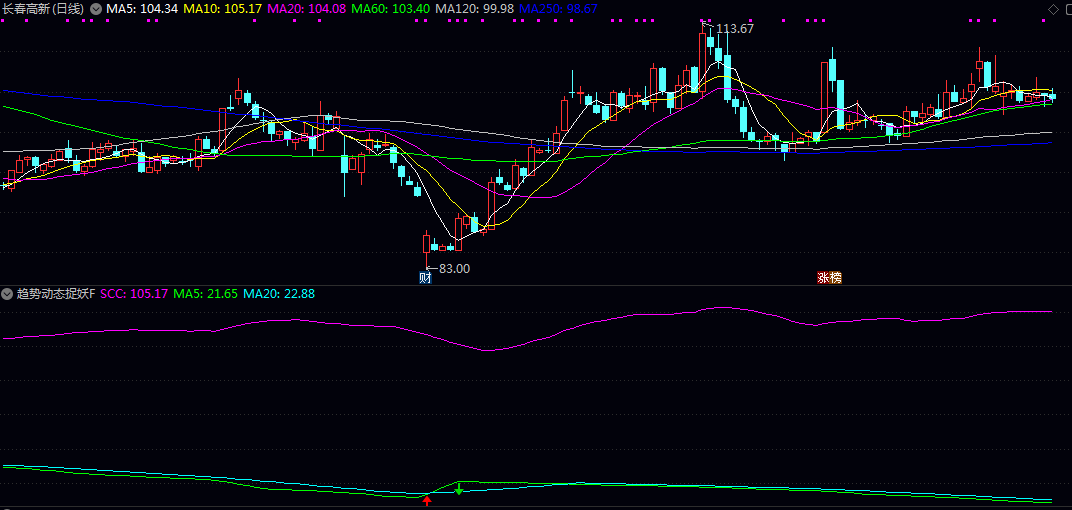Click the rightmost diamond icon at top right

[1065, 9]
